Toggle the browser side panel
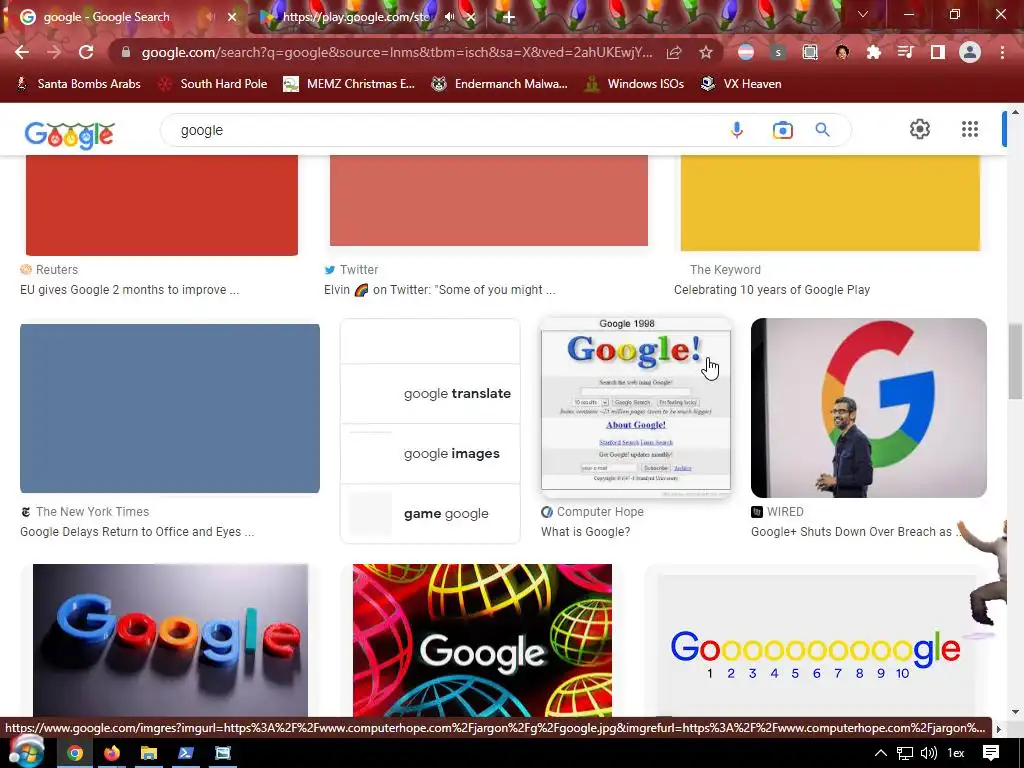 (x=938, y=52)
